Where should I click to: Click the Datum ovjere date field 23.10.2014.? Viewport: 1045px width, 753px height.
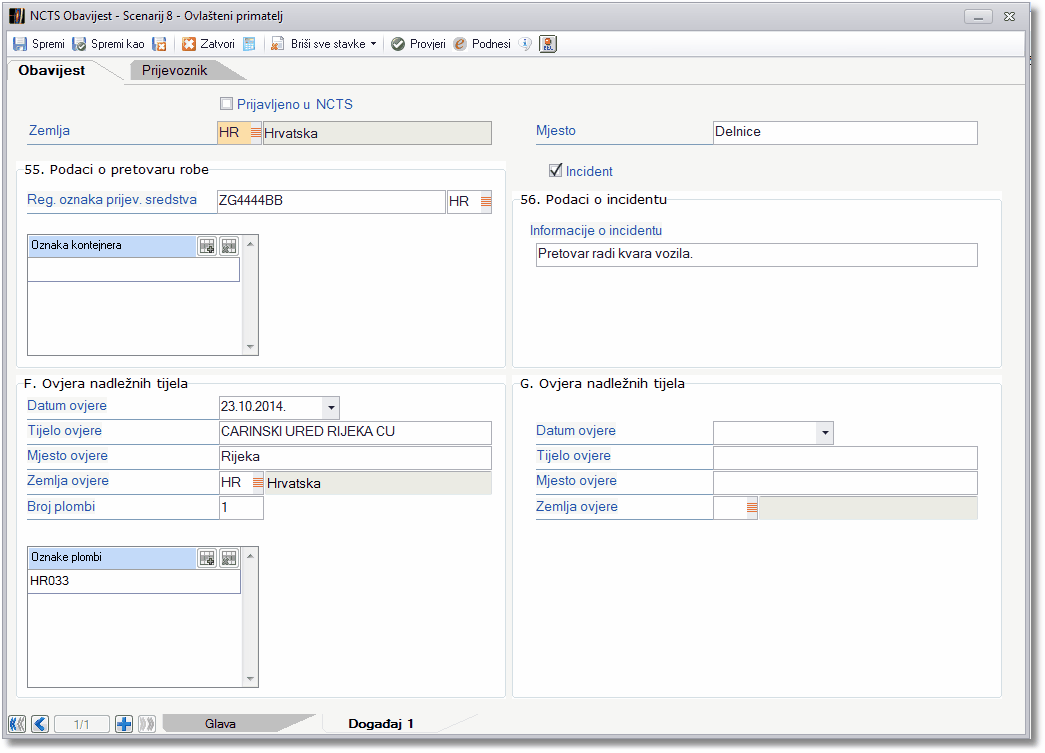271,407
